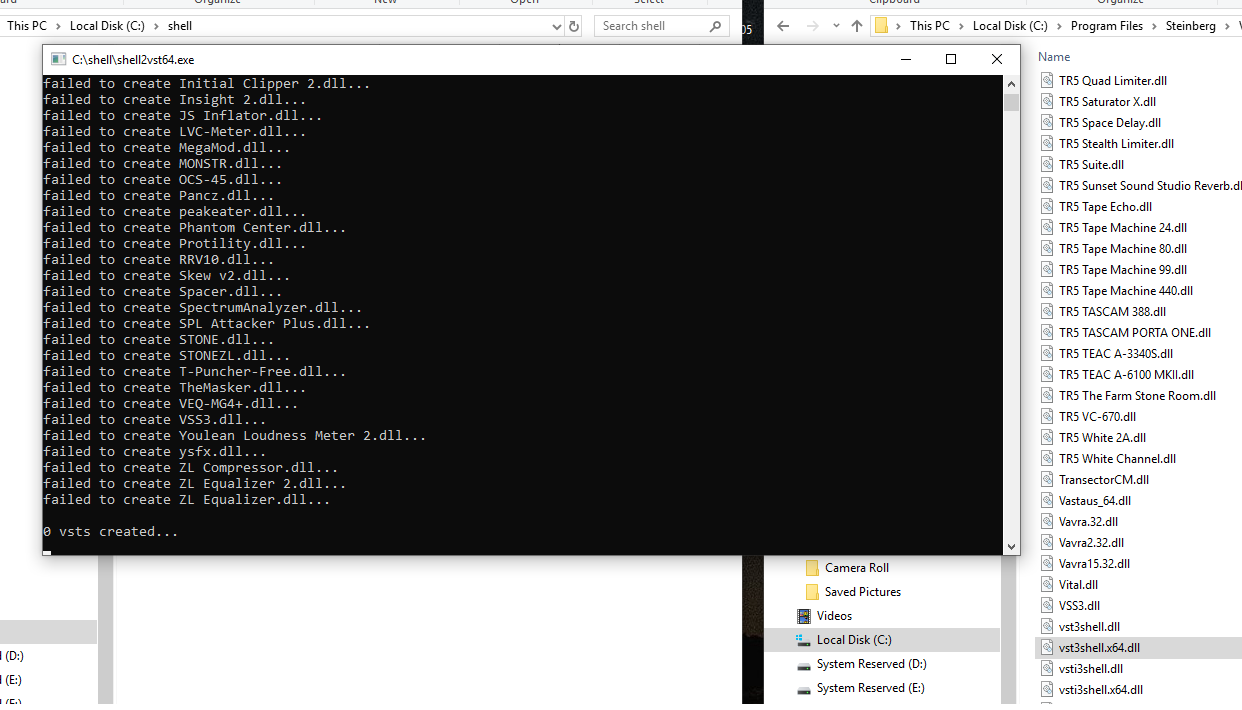Select the TR5 TEAC A-3340S.dll file name
This screenshot has height=710, width=1242.
[x=1116, y=354]
